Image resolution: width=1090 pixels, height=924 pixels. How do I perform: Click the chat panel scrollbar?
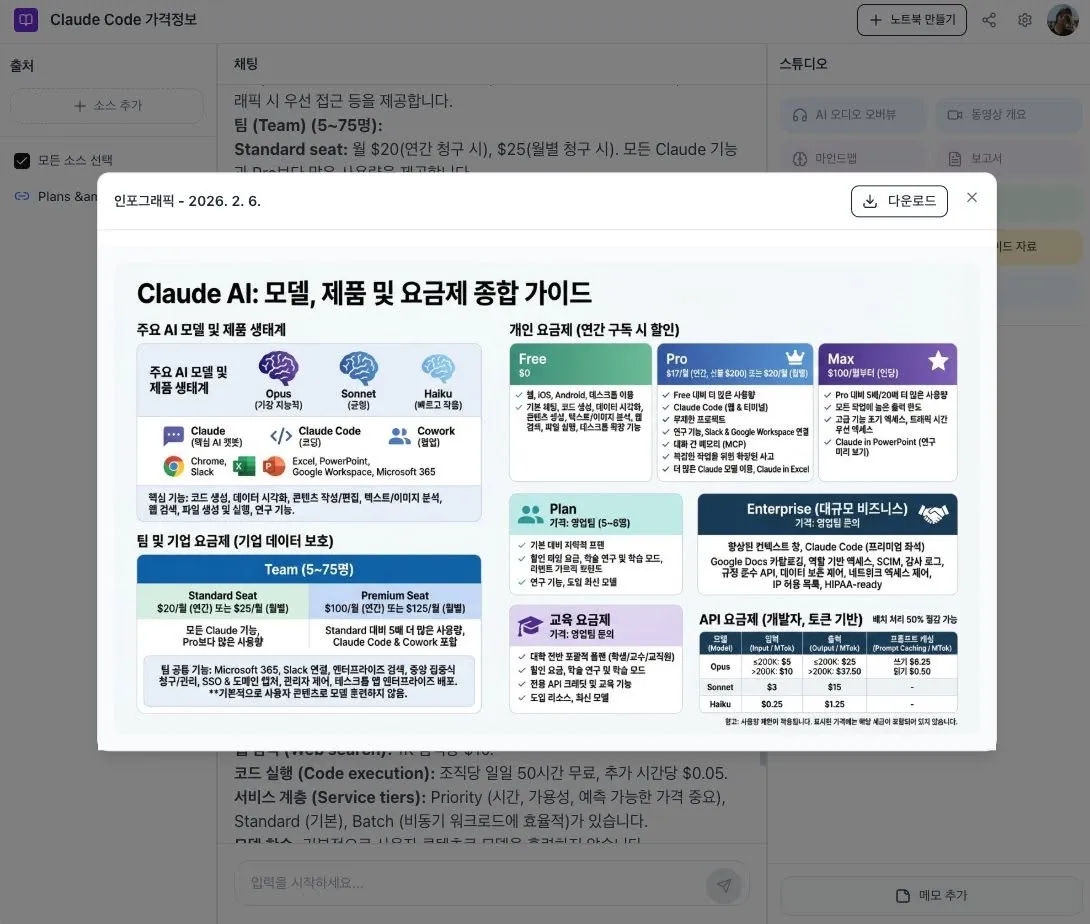pos(763,758)
